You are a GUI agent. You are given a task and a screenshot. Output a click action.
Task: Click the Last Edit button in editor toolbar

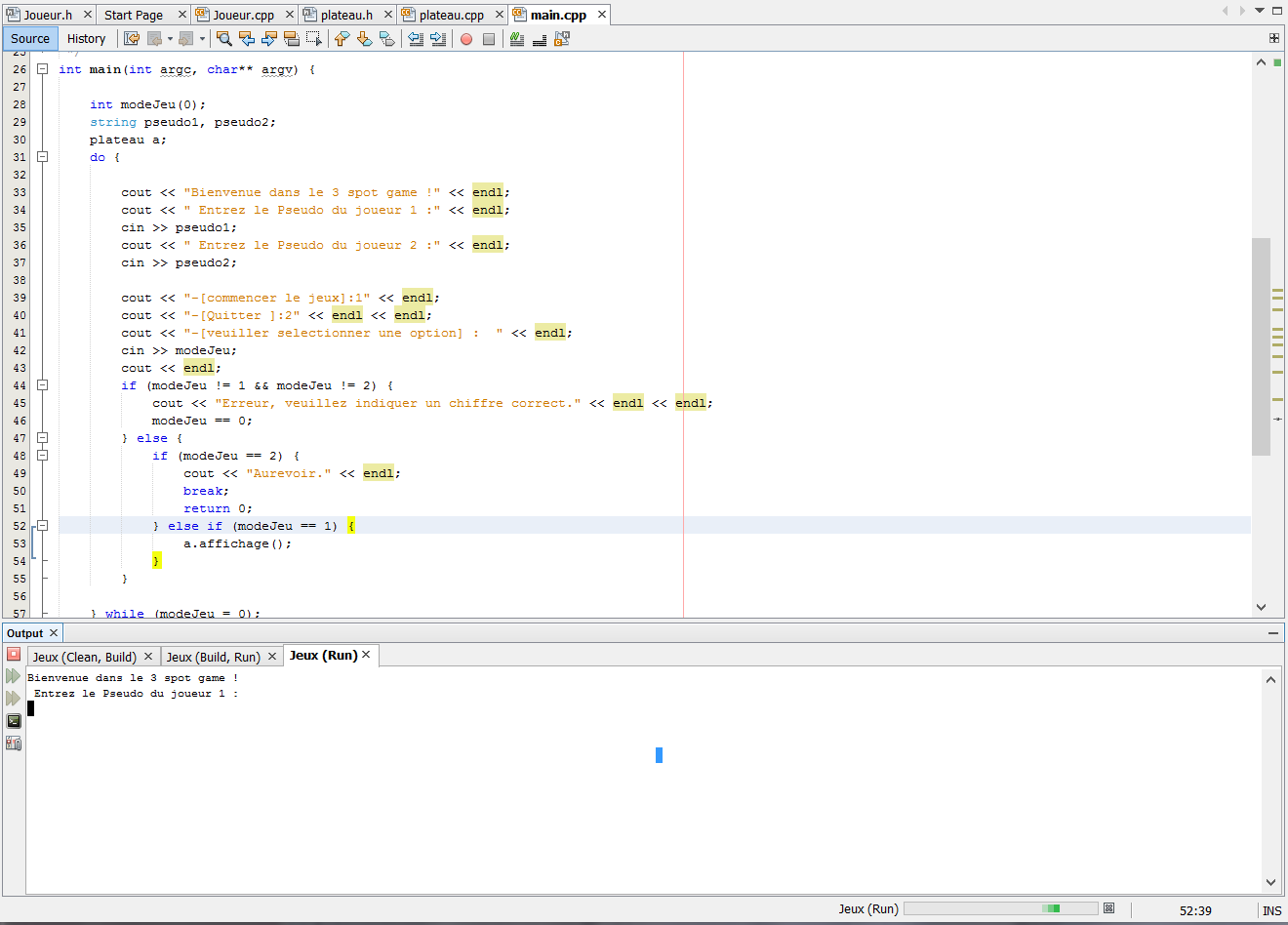click(132, 39)
